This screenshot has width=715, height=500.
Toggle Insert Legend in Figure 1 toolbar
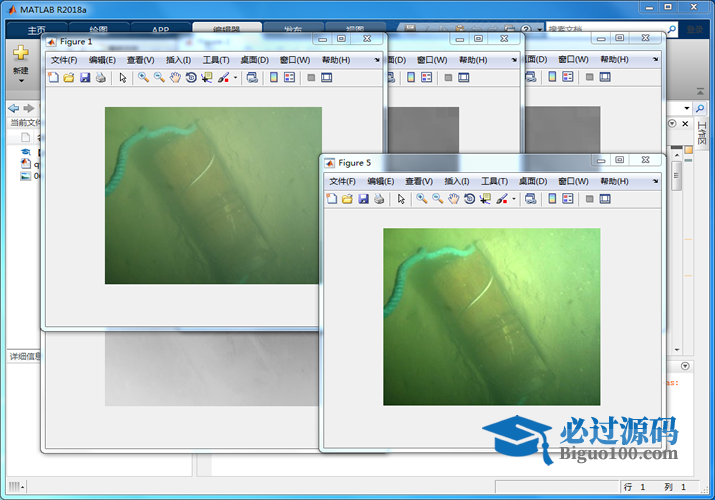[x=289, y=77]
